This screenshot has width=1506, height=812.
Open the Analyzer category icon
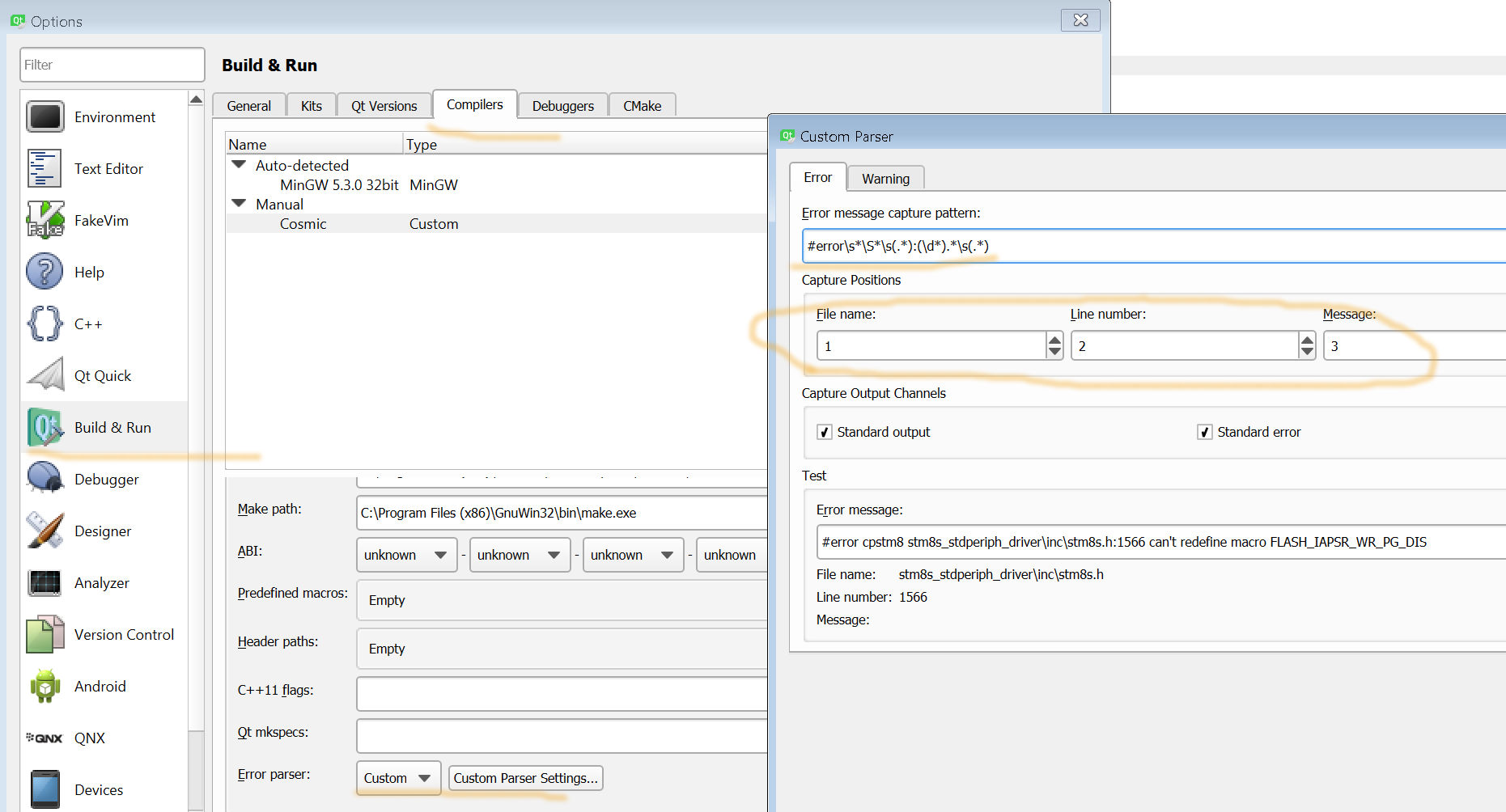pos(45,582)
